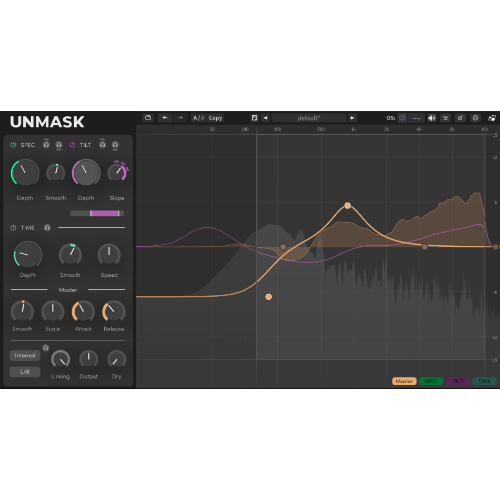This screenshot has height=500, width=500.
Task: Toggle TILT curve visibility tag
Action: tap(458, 381)
